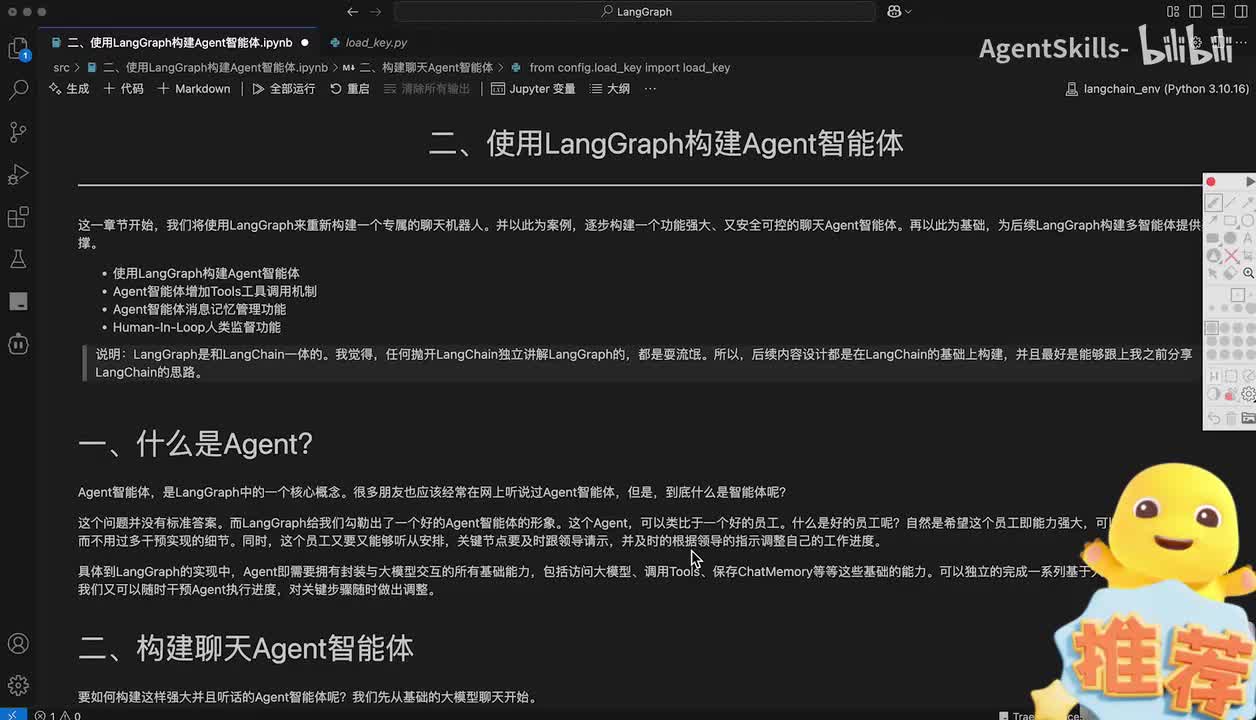
Task: Click the LangGraph search box in title bar
Action: [635, 12]
